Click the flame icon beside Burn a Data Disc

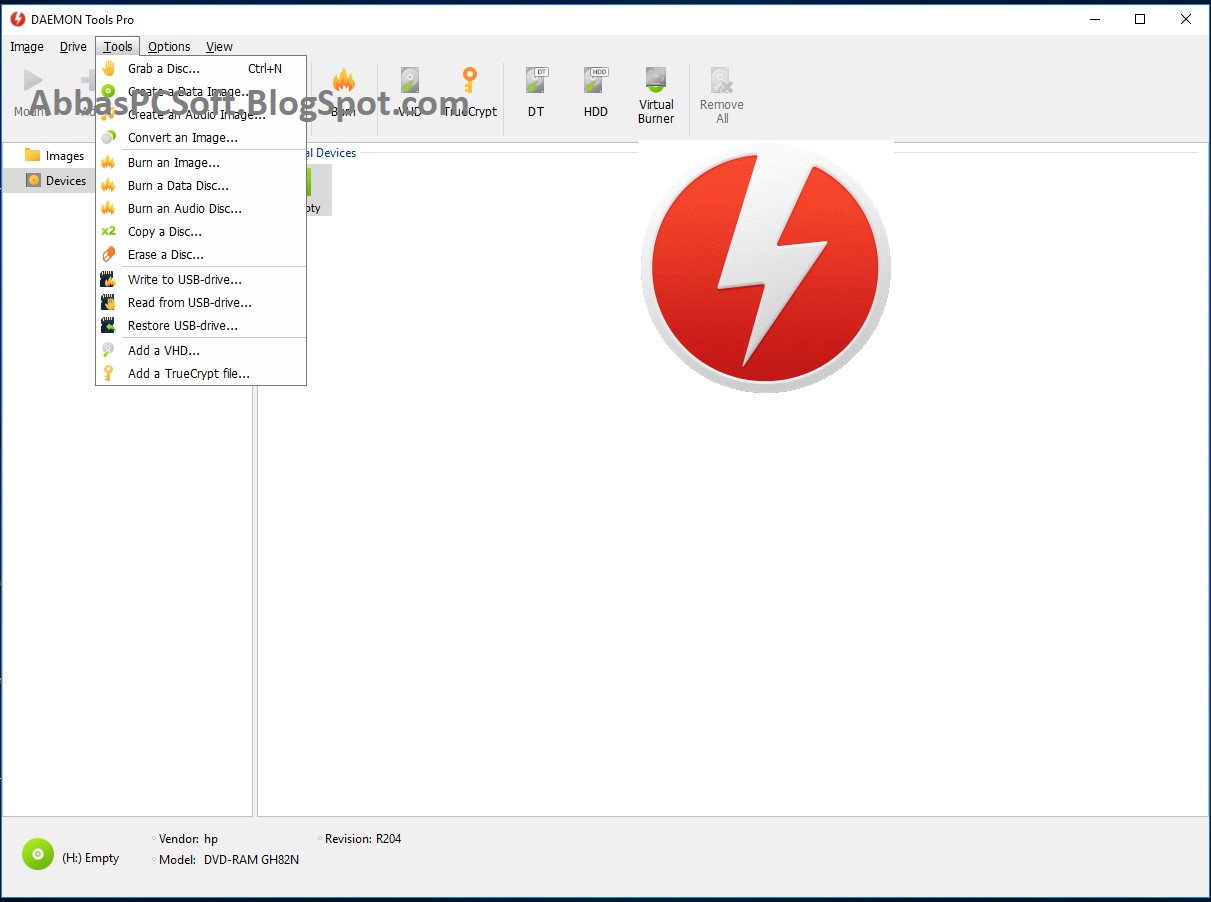coord(109,185)
